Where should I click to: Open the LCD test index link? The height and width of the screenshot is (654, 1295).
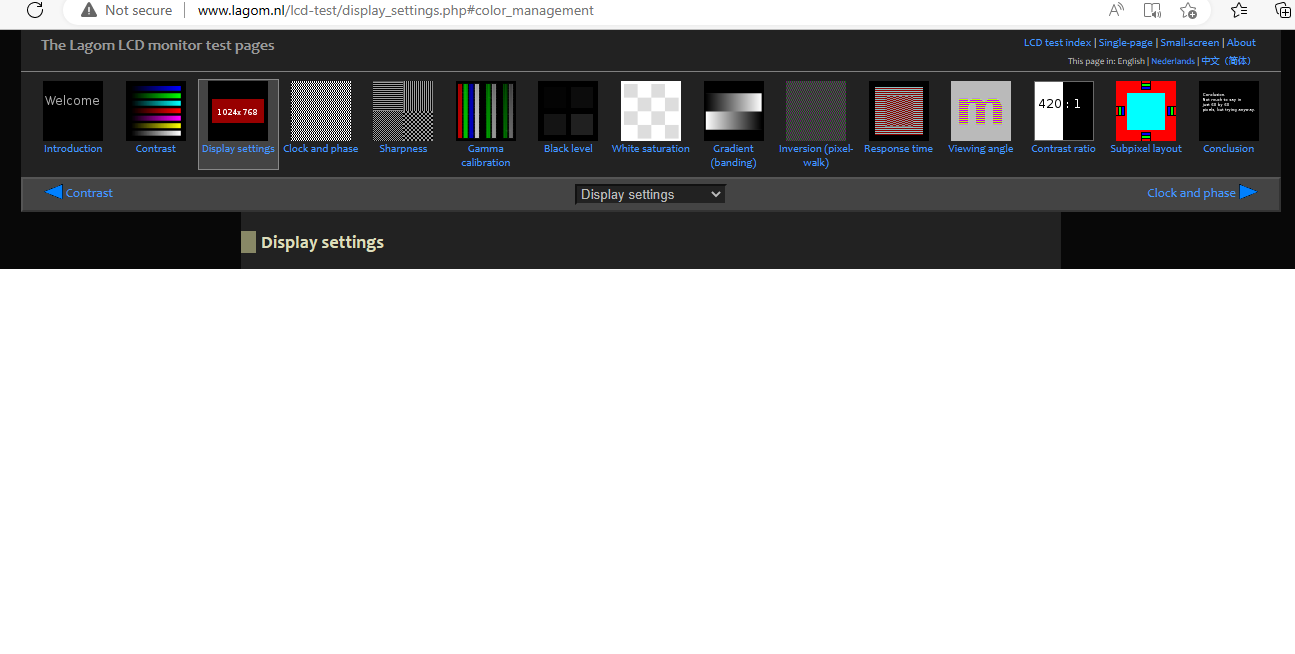(x=1057, y=43)
